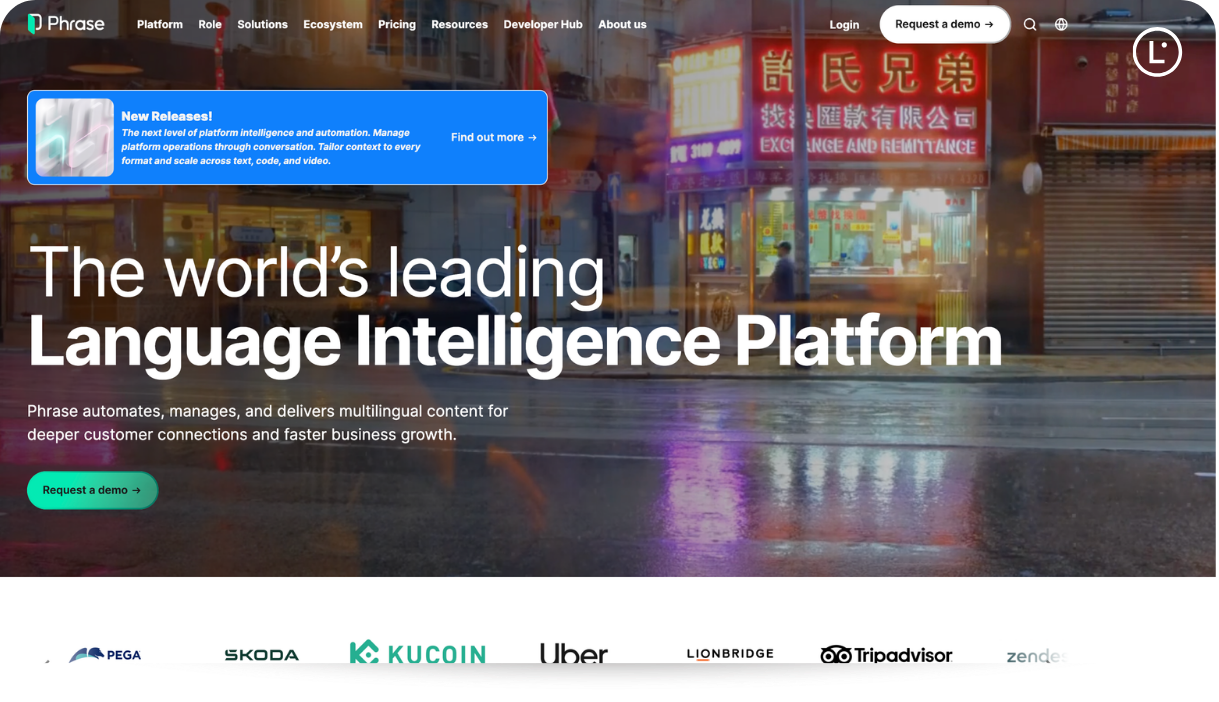The width and height of the screenshot is (1219, 702).
Task: Click the New Releases! heading
Action: 167,116
